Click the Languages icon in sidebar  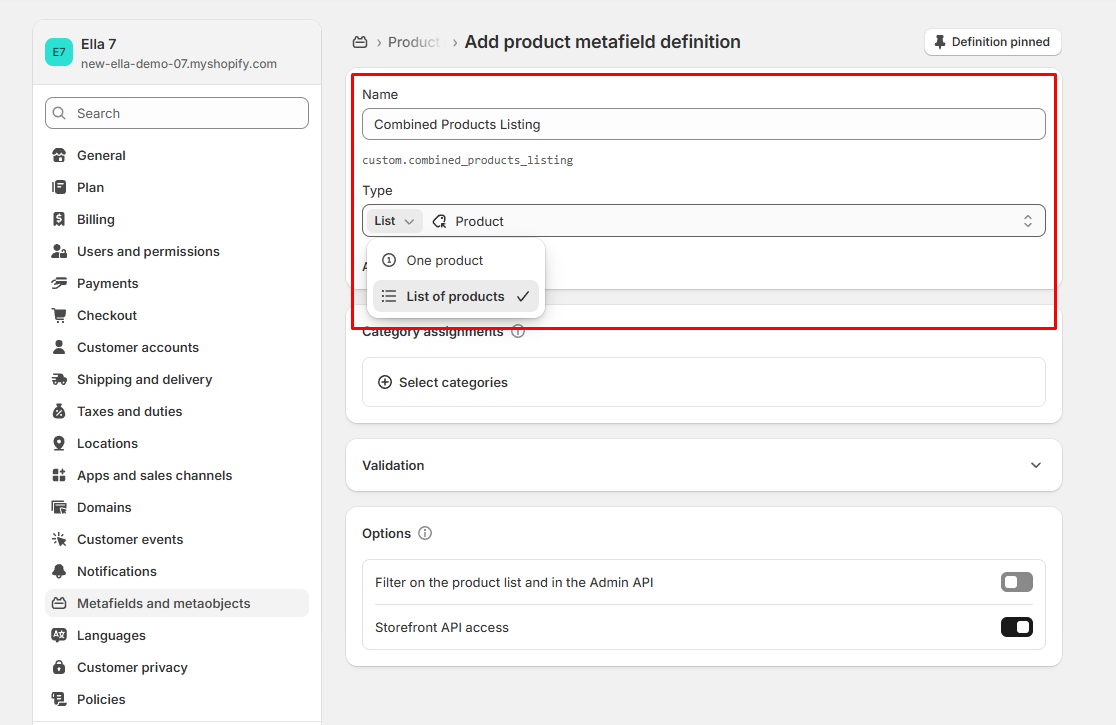coord(59,635)
